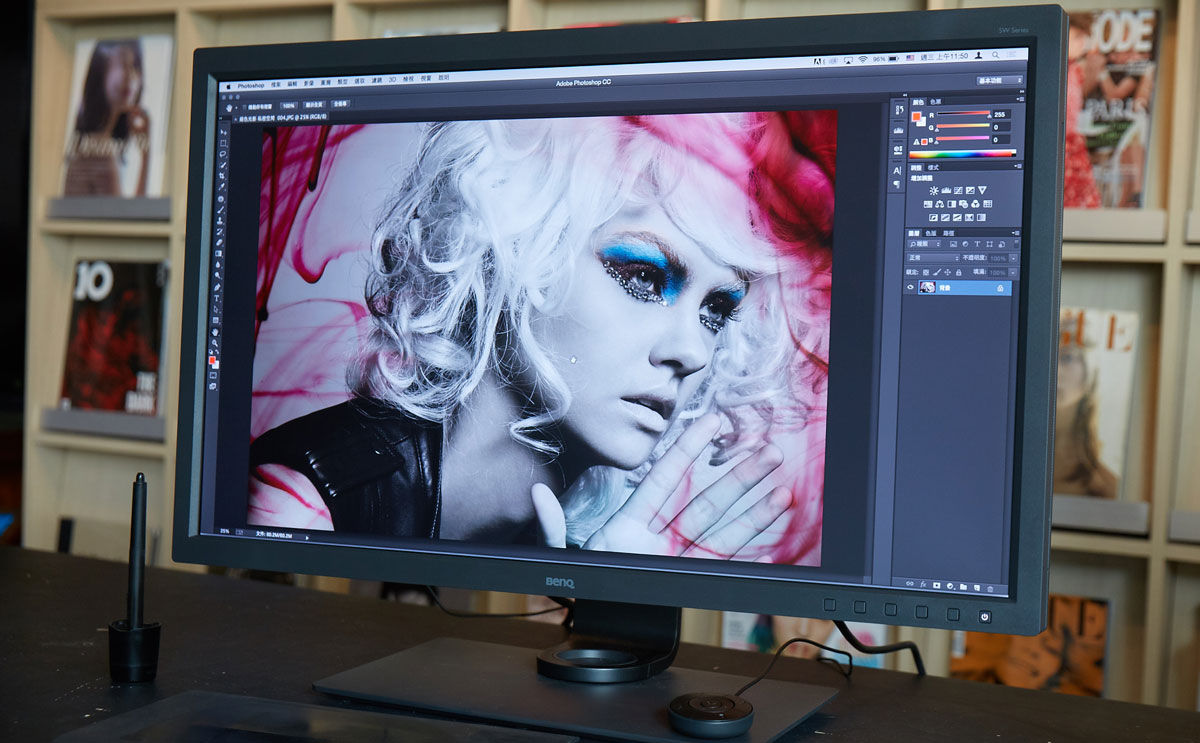Click the 100% zoom button
The height and width of the screenshot is (743, 1200).
[289, 105]
